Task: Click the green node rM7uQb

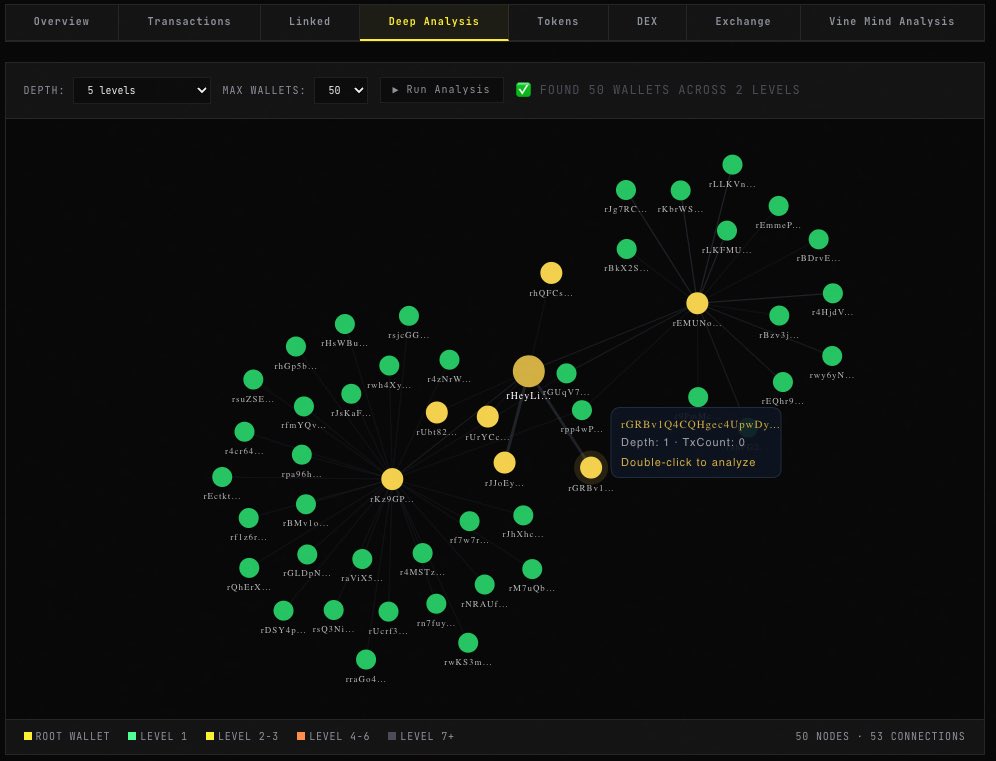Action: tap(532, 569)
